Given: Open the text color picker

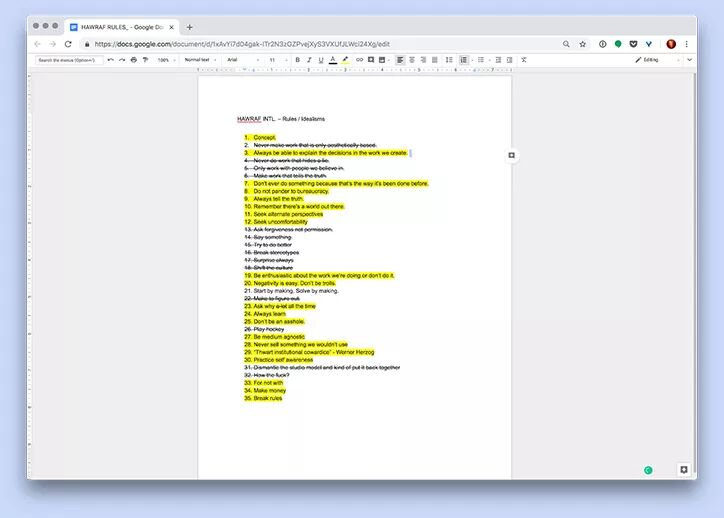Looking at the screenshot, I should point(333,60).
